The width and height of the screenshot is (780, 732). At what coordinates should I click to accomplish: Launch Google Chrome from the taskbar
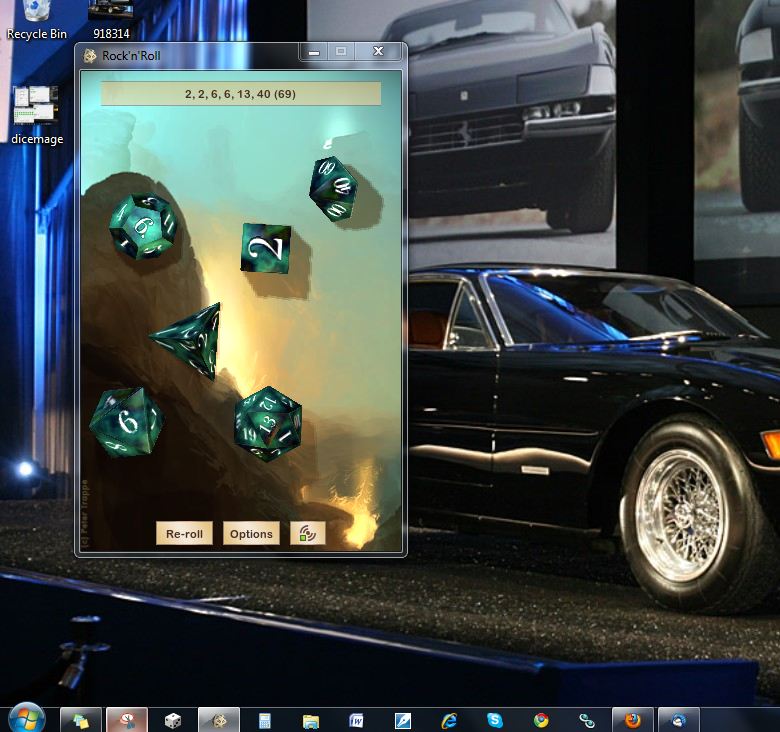click(541, 720)
